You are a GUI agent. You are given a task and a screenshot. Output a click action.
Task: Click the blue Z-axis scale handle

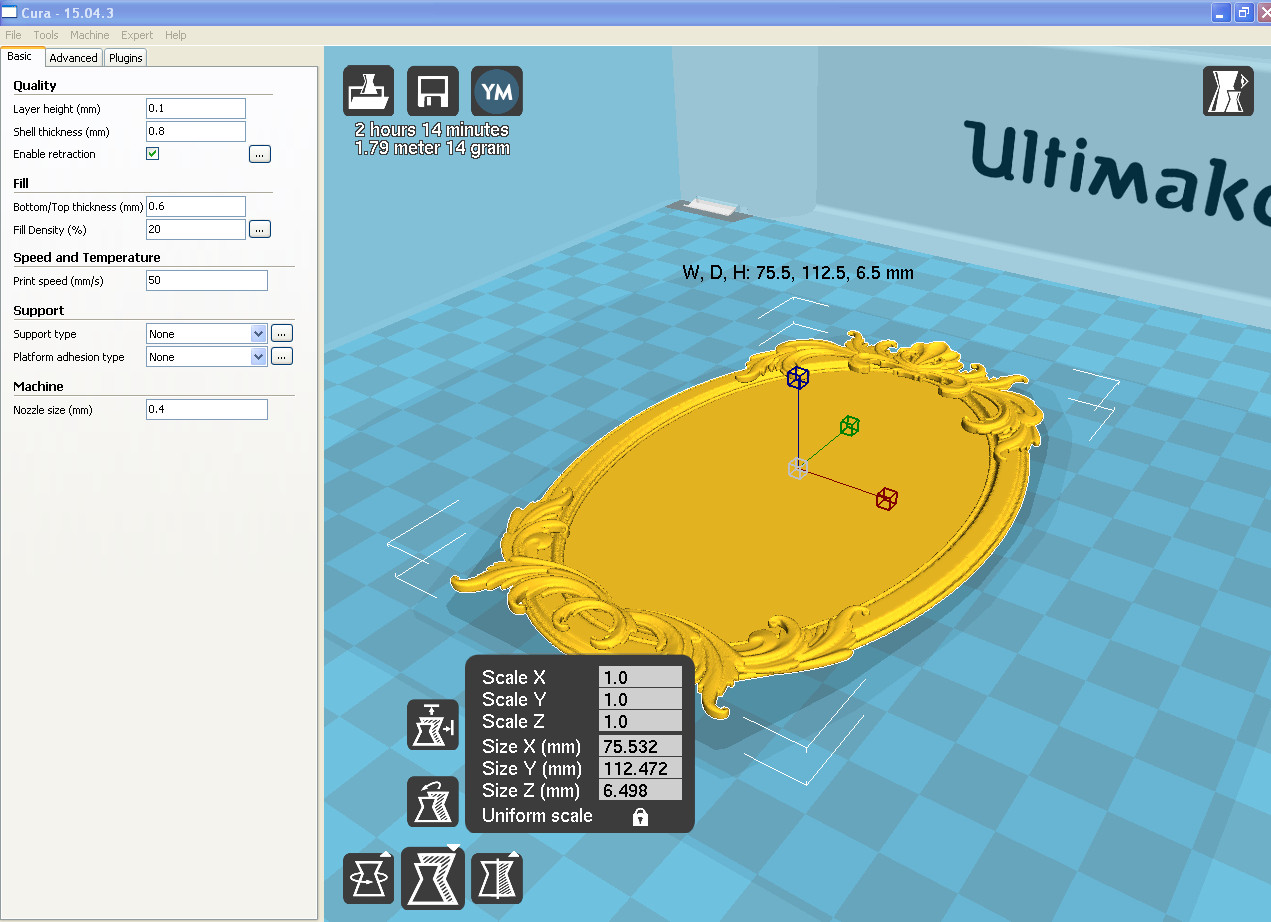click(797, 377)
